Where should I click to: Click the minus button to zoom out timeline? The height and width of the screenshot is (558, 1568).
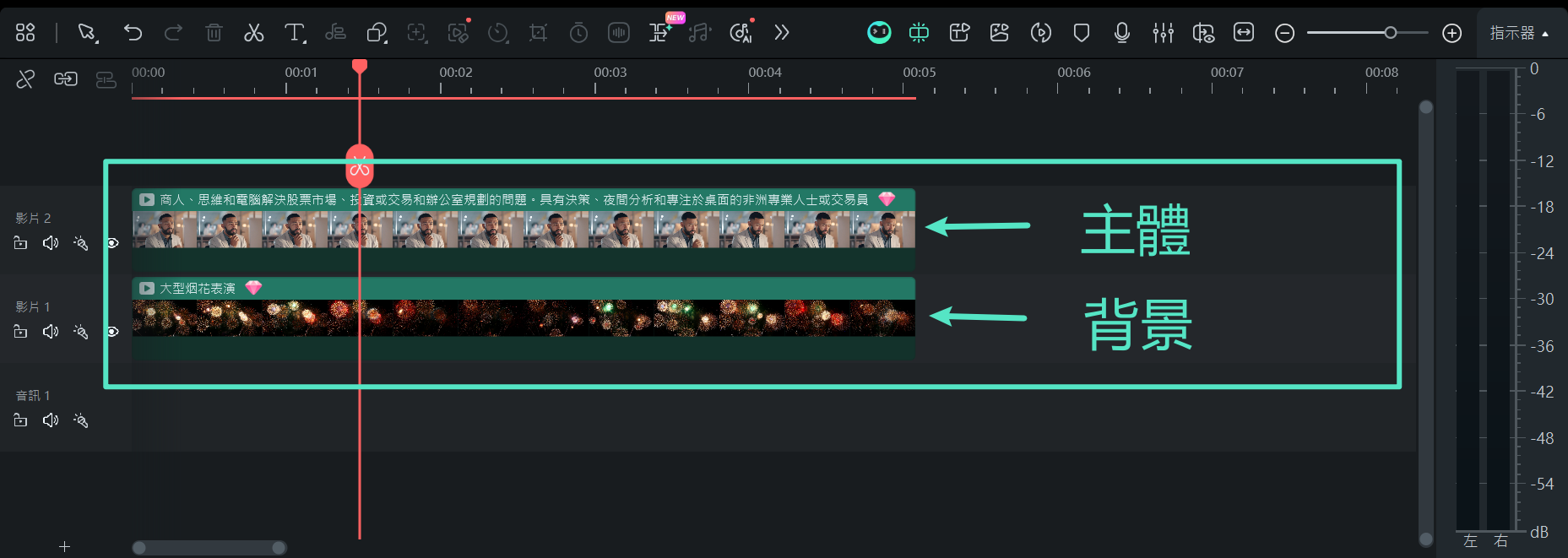[1284, 33]
